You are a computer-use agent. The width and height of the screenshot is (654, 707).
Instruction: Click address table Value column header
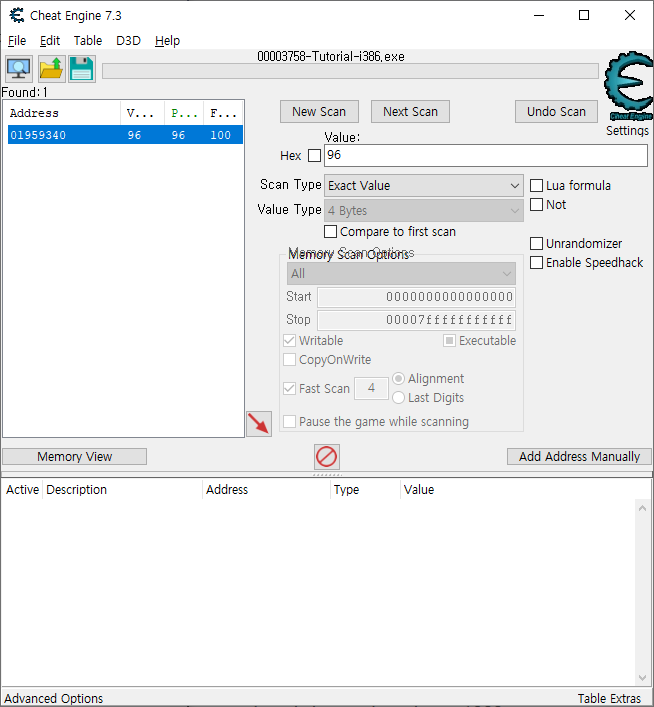[419, 490]
